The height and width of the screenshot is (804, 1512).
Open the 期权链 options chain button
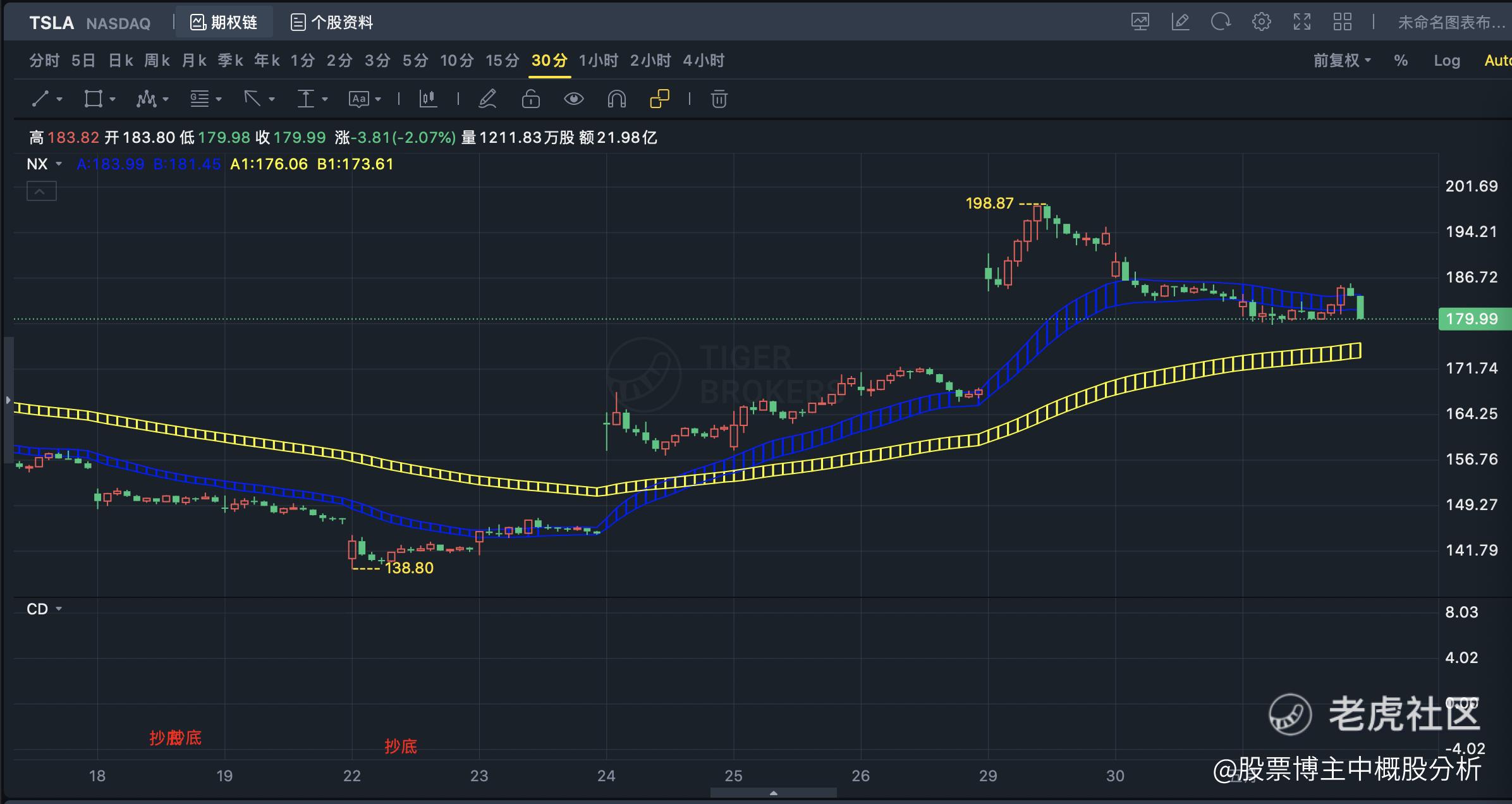[x=224, y=23]
